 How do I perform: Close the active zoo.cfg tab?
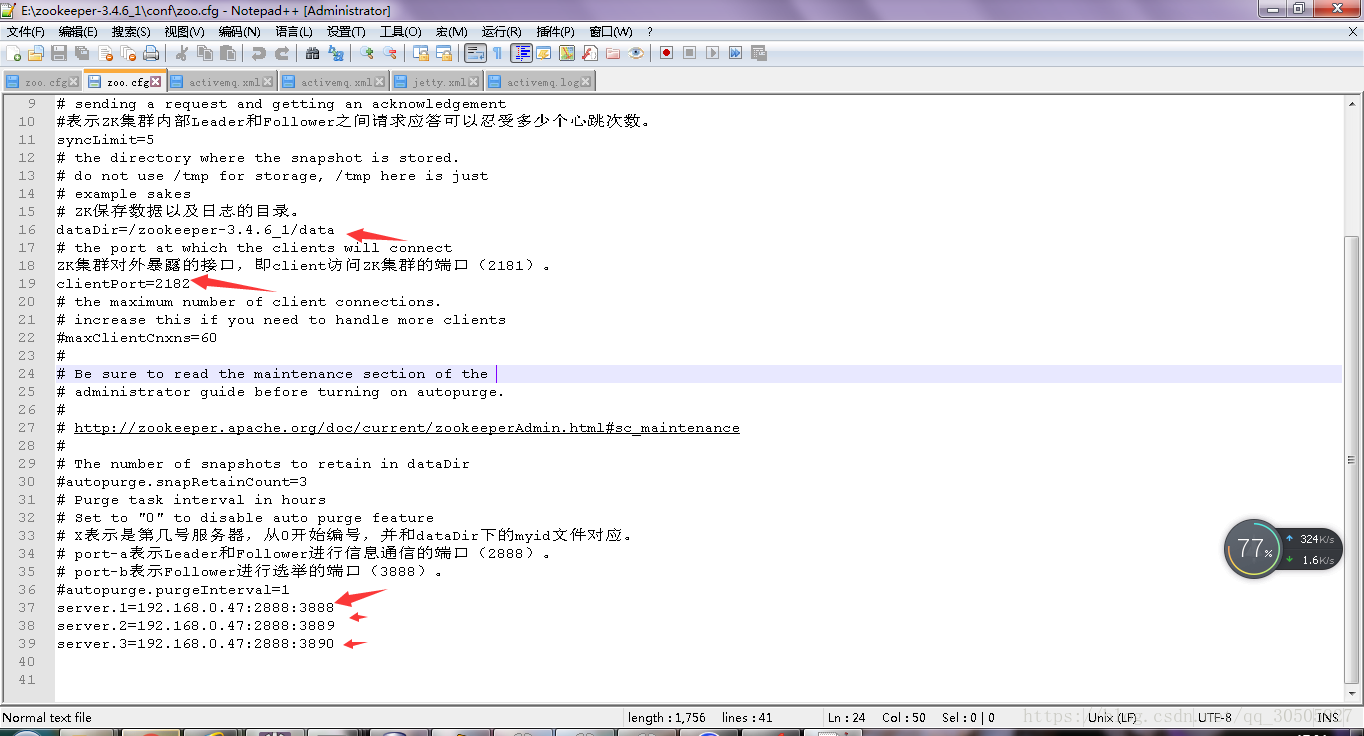(x=156, y=82)
